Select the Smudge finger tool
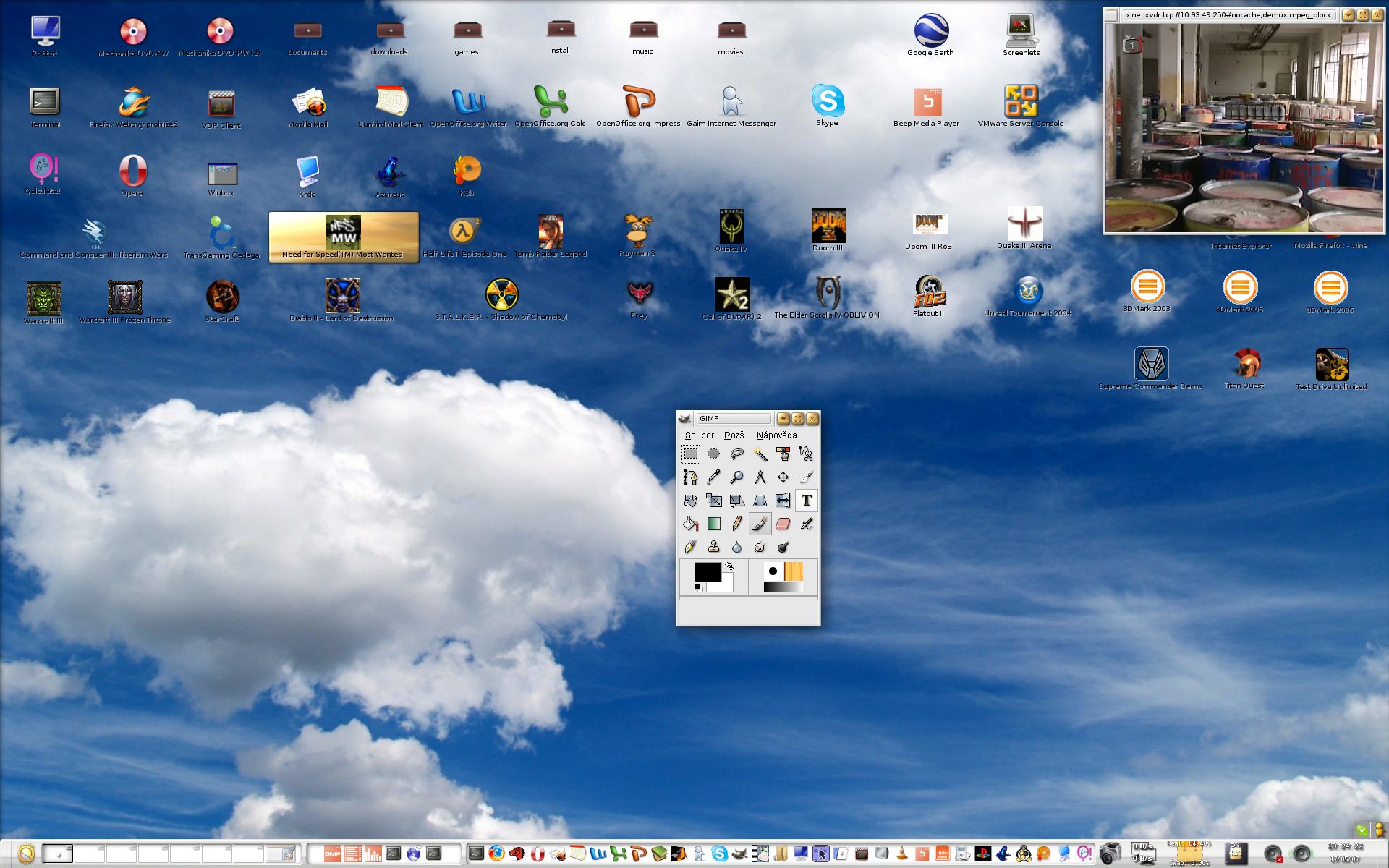The image size is (1389, 868). (x=760, y=547)
